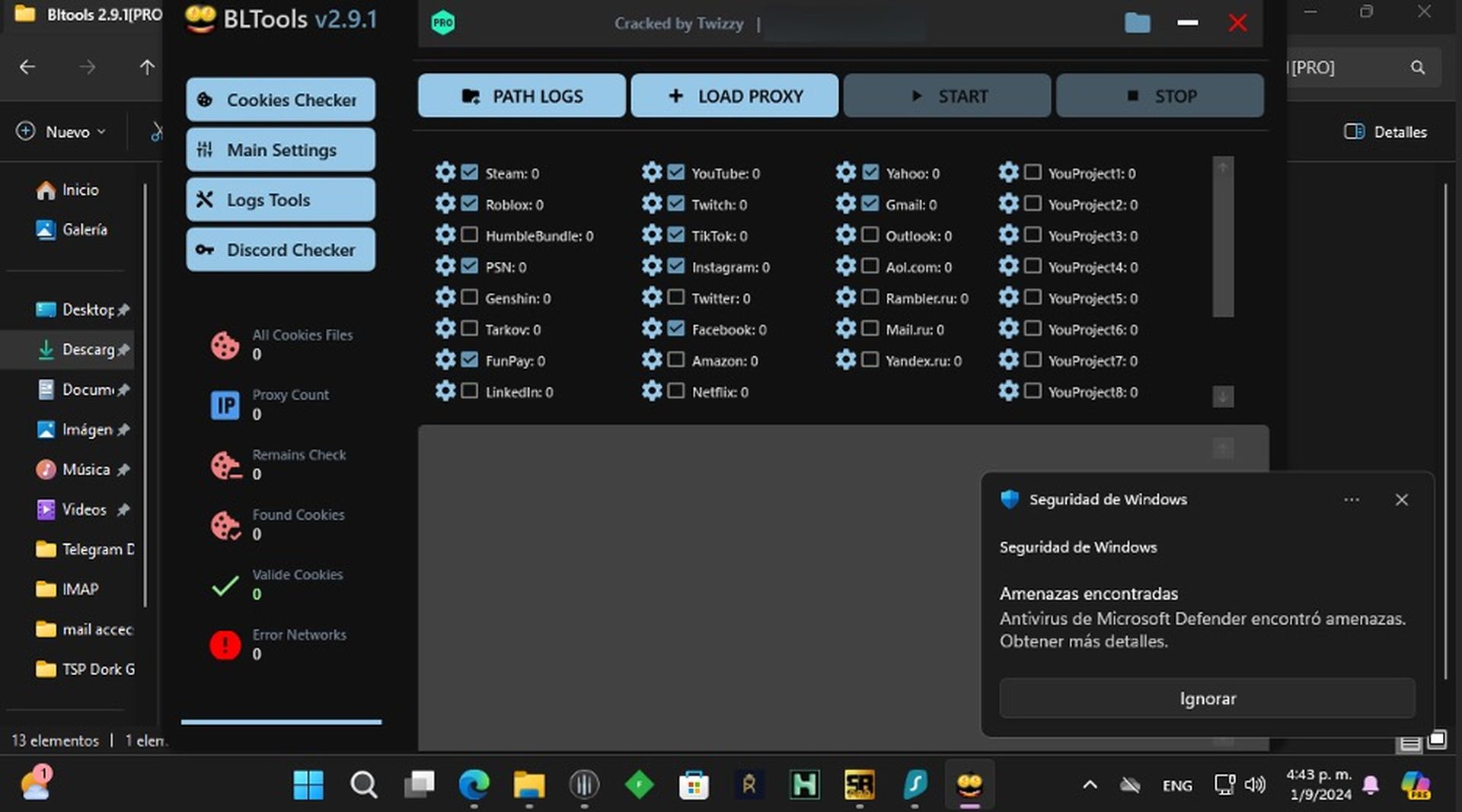Toggle the Detalles pane in File Explorer
Screen dimensions: 1462x812
pyautogui.click(x=1385, y=132)
